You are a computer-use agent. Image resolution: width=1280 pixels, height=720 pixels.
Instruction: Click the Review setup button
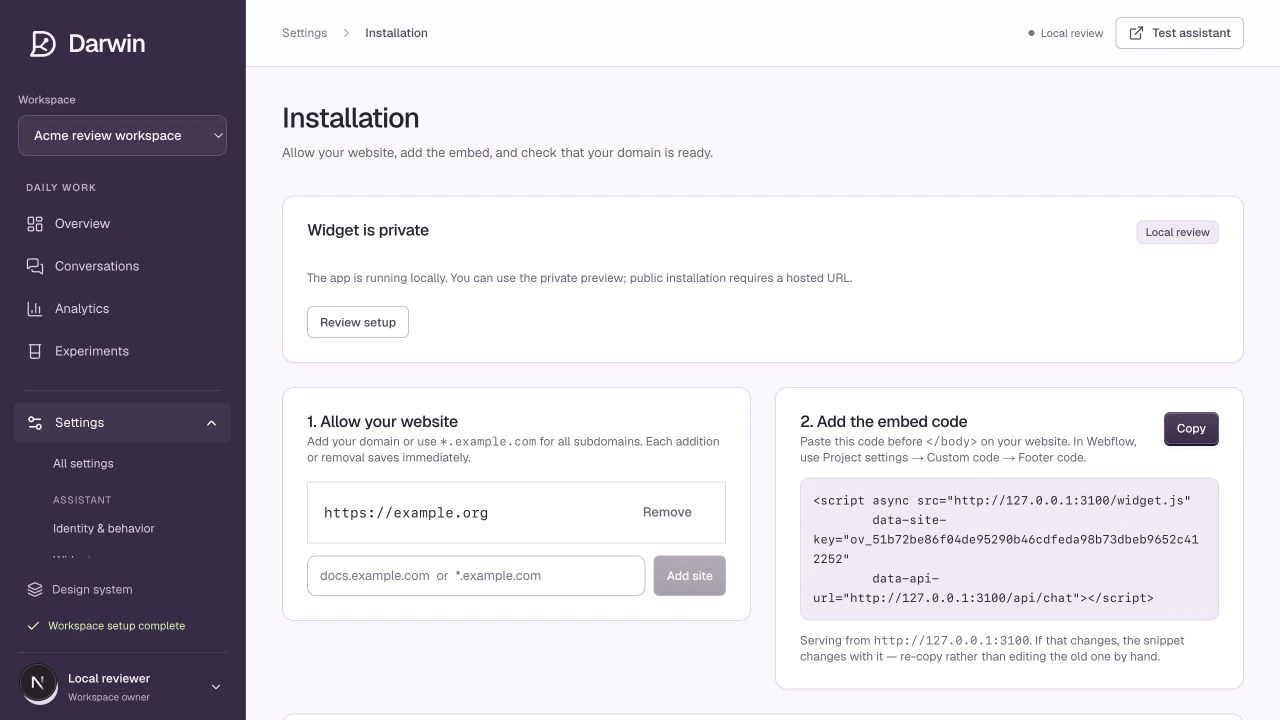point(358,322)
